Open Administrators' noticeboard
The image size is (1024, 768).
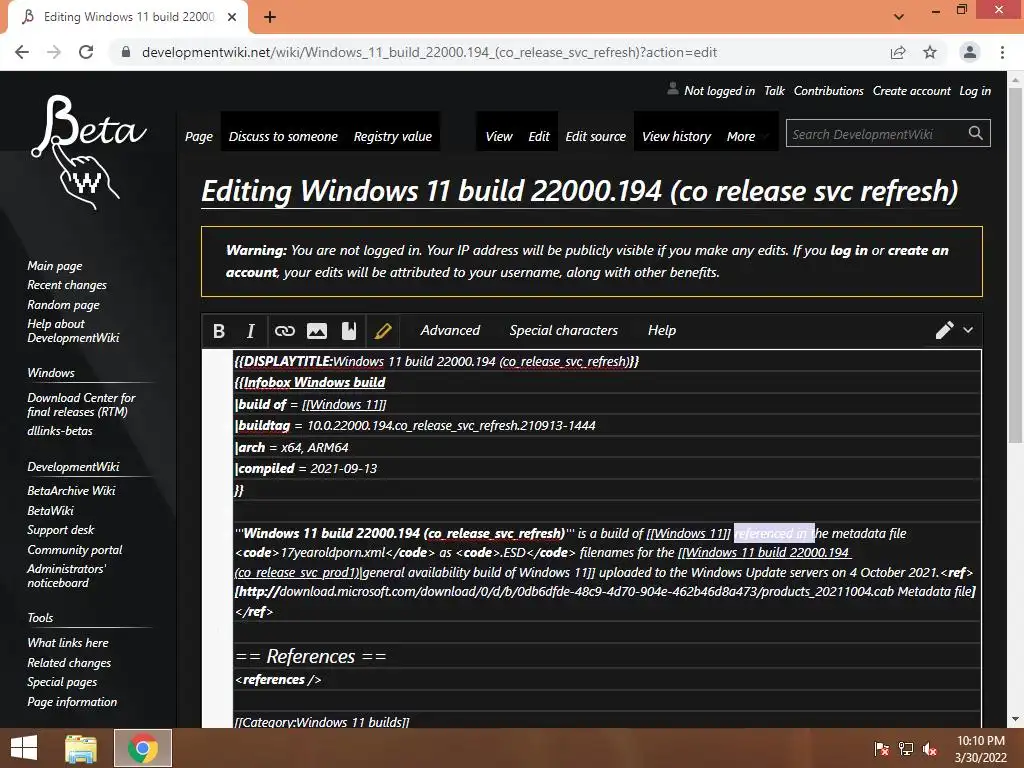pos(66,575)
